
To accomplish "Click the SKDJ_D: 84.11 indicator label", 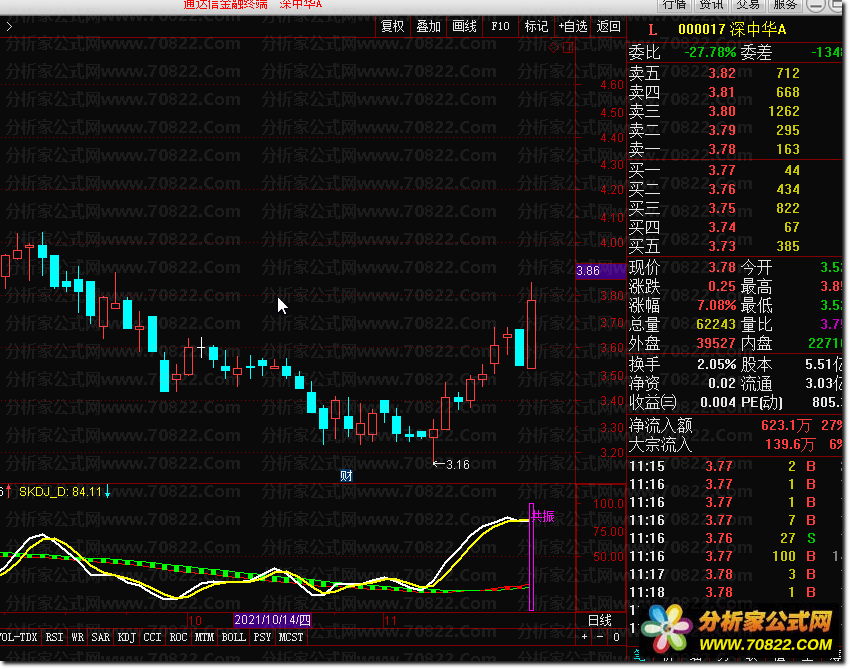I will (x=60, y=492).
